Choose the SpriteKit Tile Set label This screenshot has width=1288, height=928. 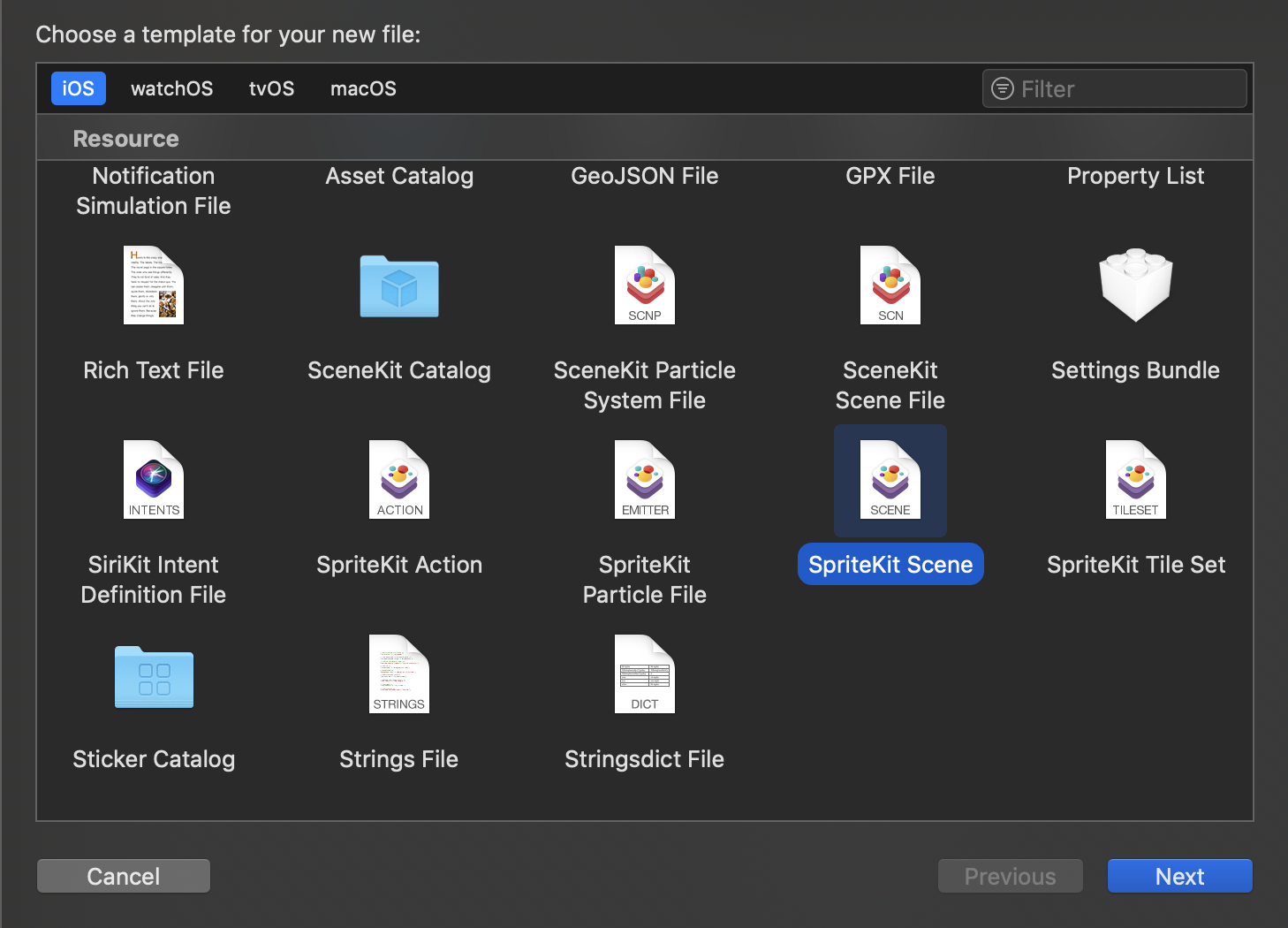point(1136,565)
